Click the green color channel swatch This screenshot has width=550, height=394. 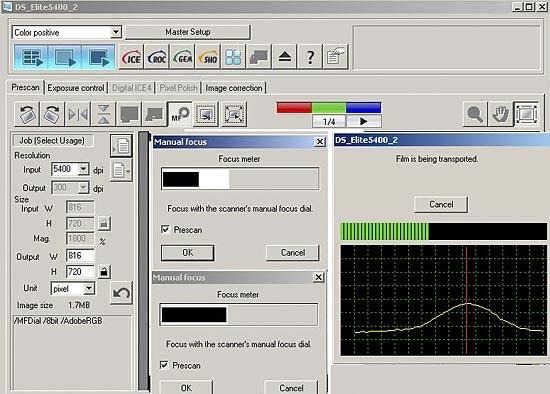[x=329, y=107]
